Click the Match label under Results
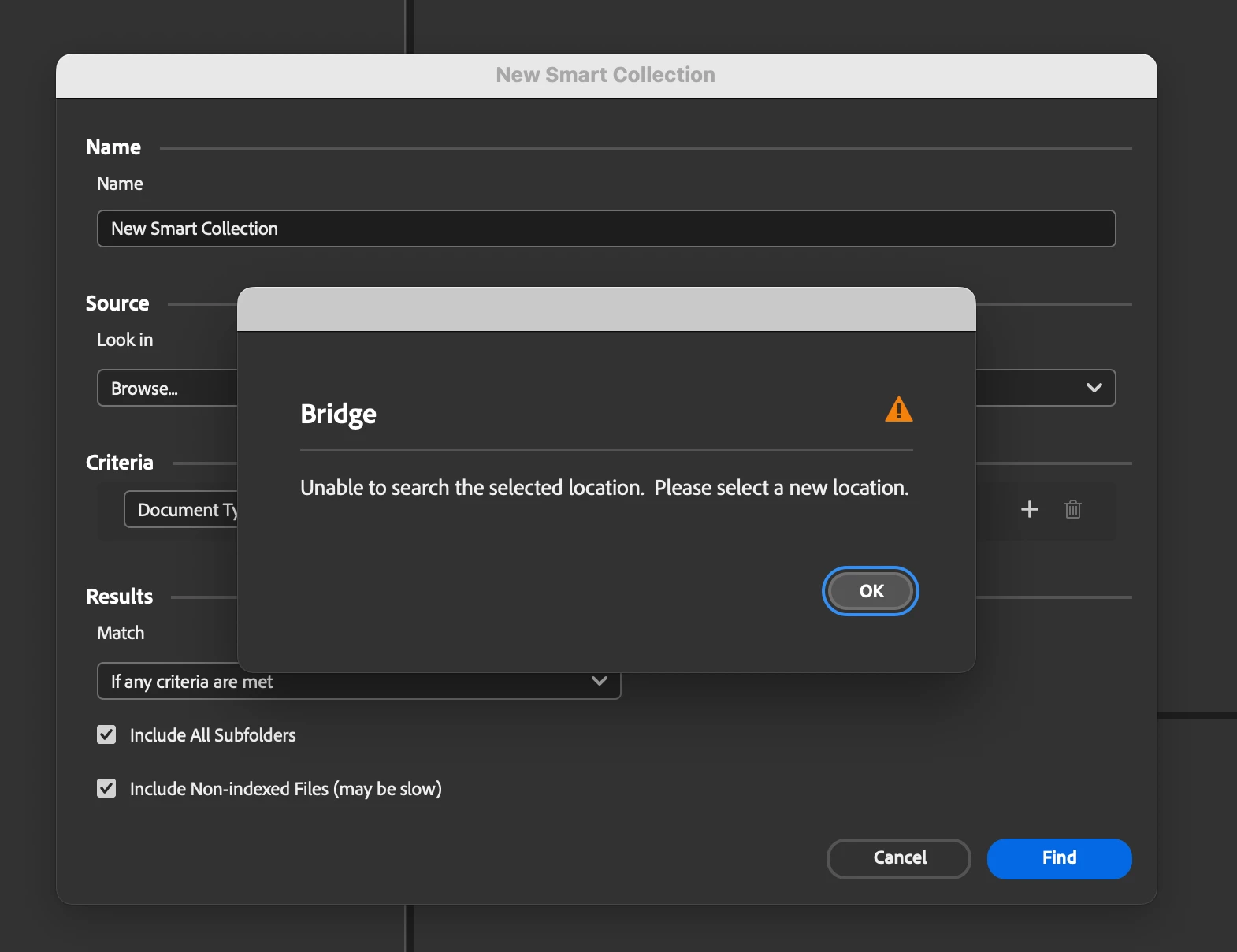The image size is (1237, 952). (x=121, y=633)
